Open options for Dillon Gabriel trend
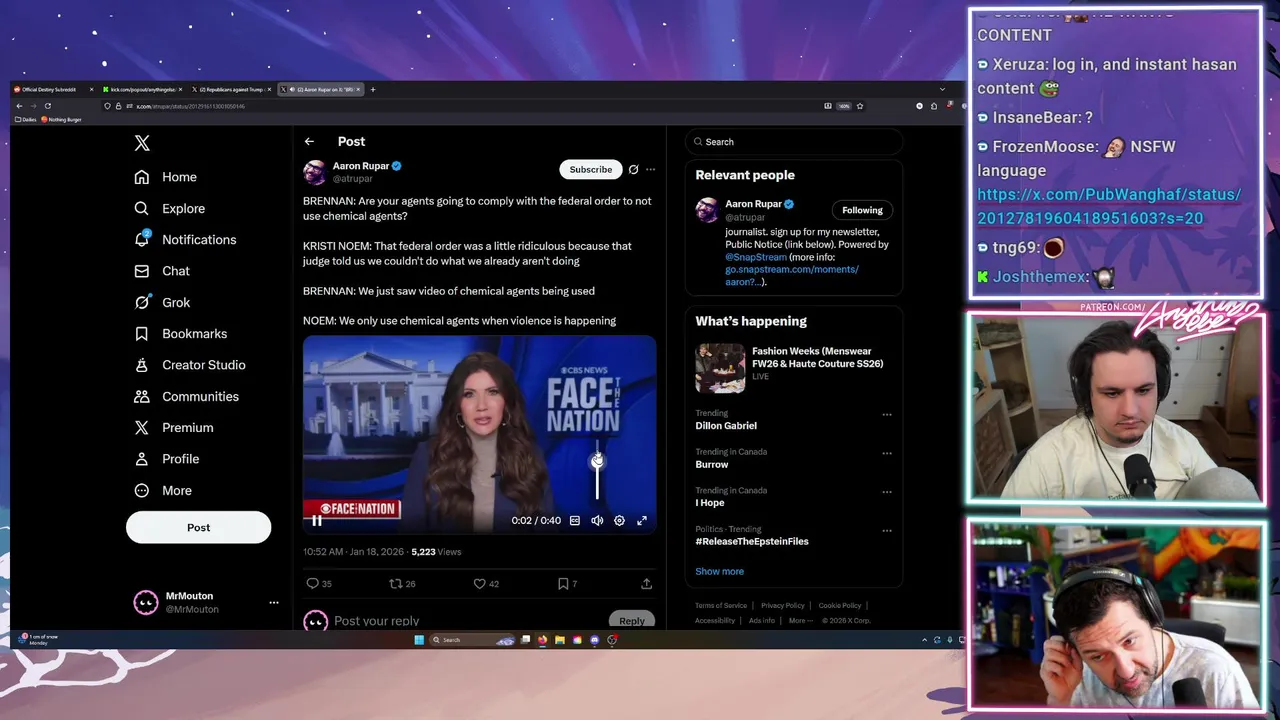Image resolution: width=1280 pixels, height=720 pixels. click(x=886, y=414)
